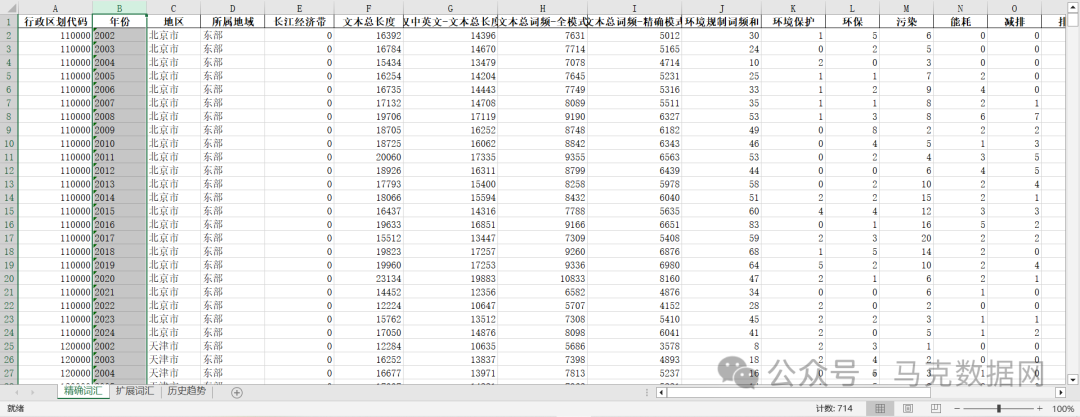Viewport: 1080px width, 417px height.
Task: Click the 环境规制词频和 header cell
Action: pos(722,21)
